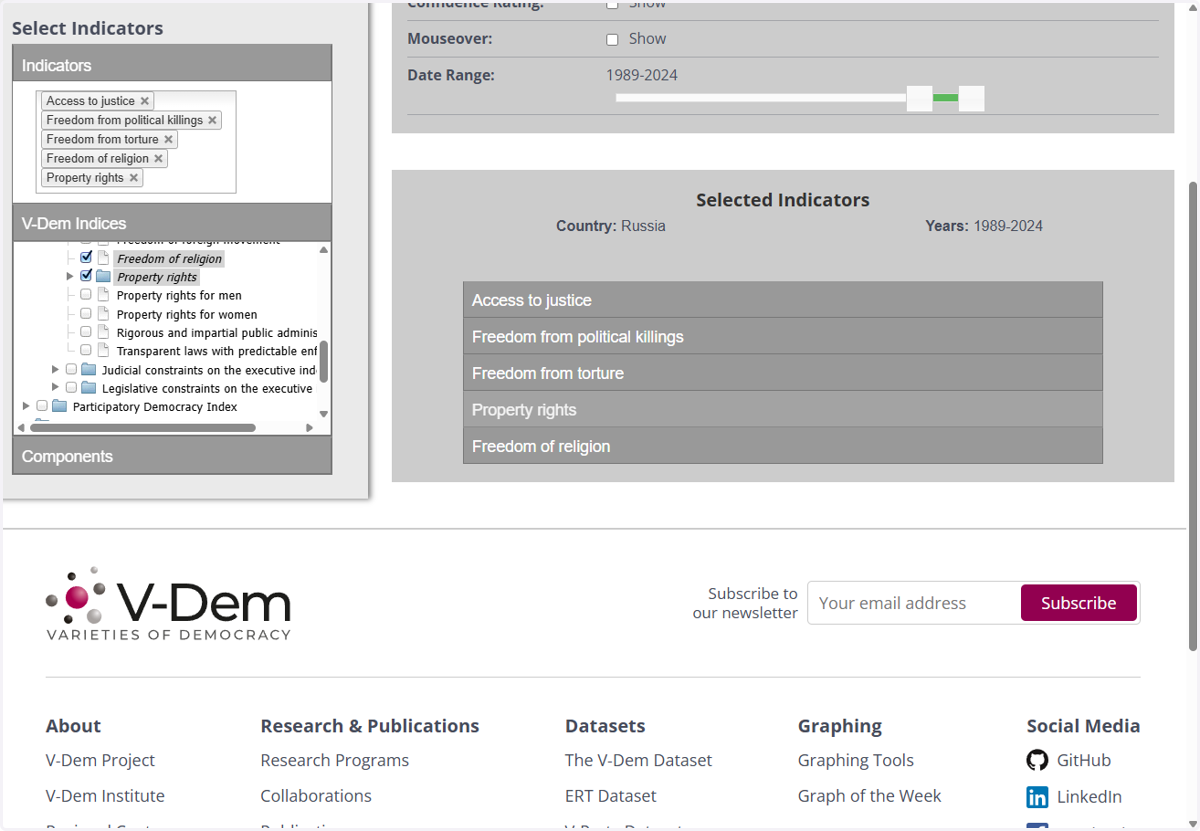Click the Legislative constraints folder icon

[88, 388]
